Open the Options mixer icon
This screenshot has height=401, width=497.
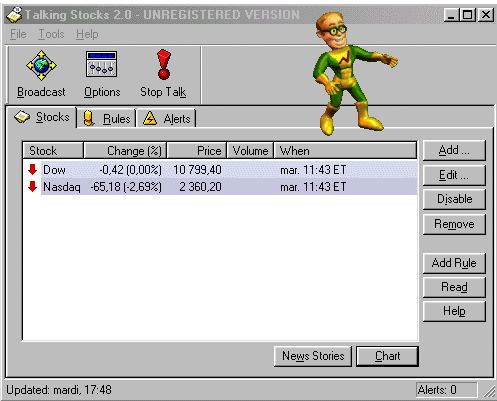pos(101,64)
